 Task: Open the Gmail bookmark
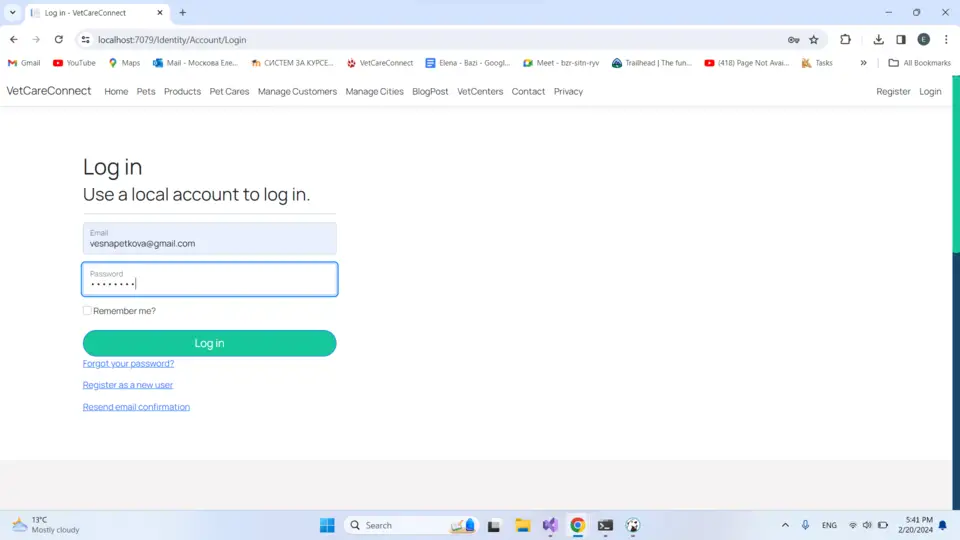tap(24, 63)
